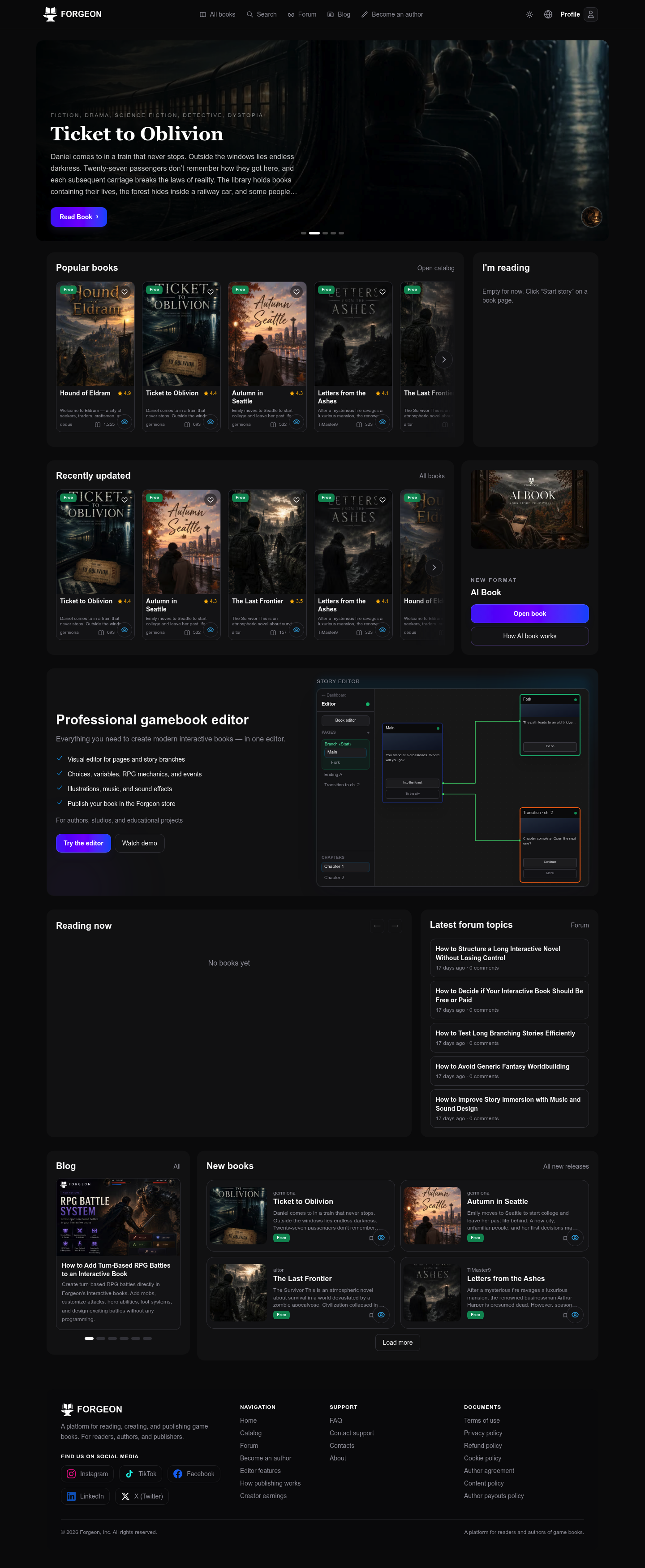
Task: Click the Read Book button
Action: click(x=78, y=217)
